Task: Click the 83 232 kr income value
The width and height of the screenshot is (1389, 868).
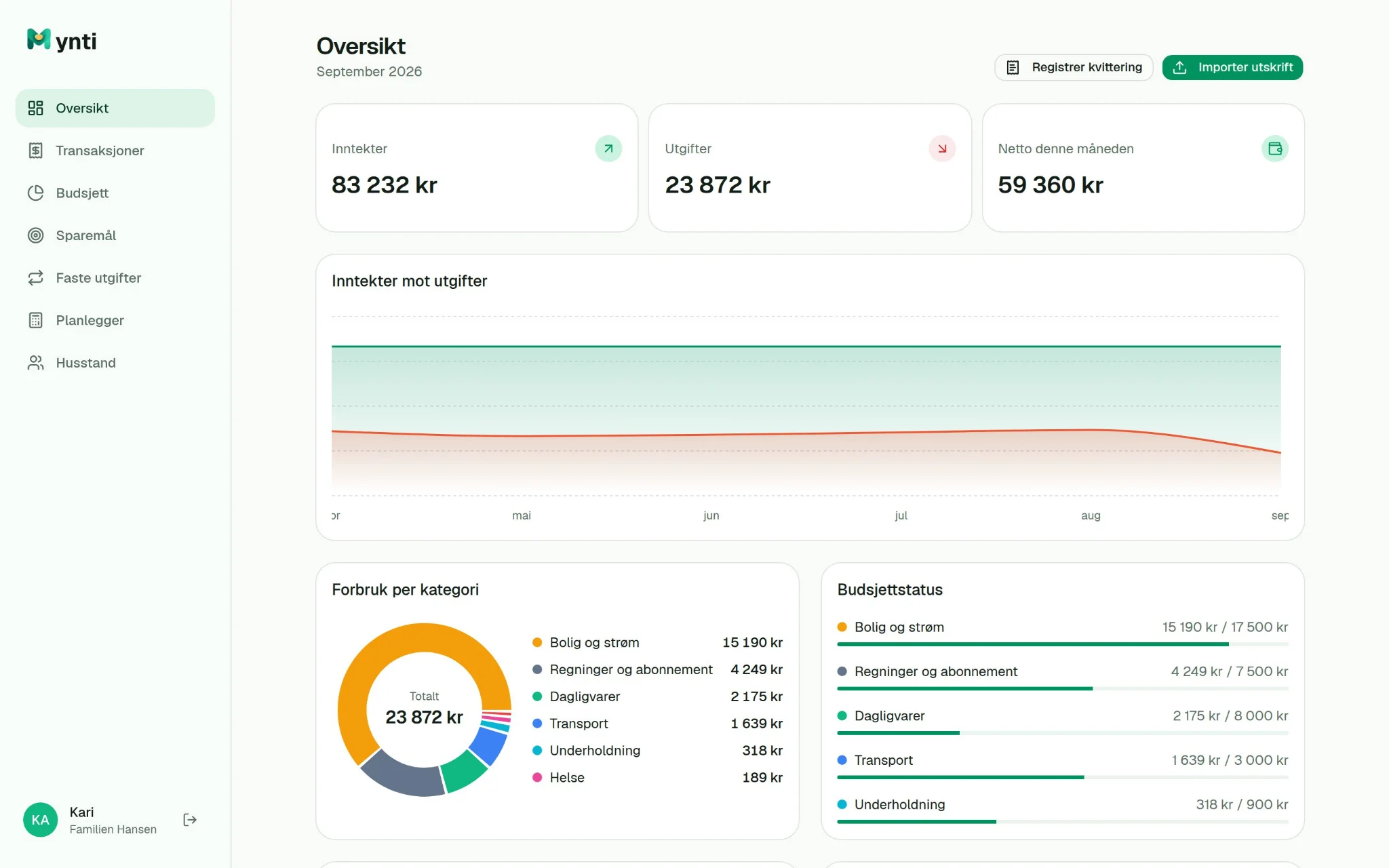Action: tap(384, 184)
